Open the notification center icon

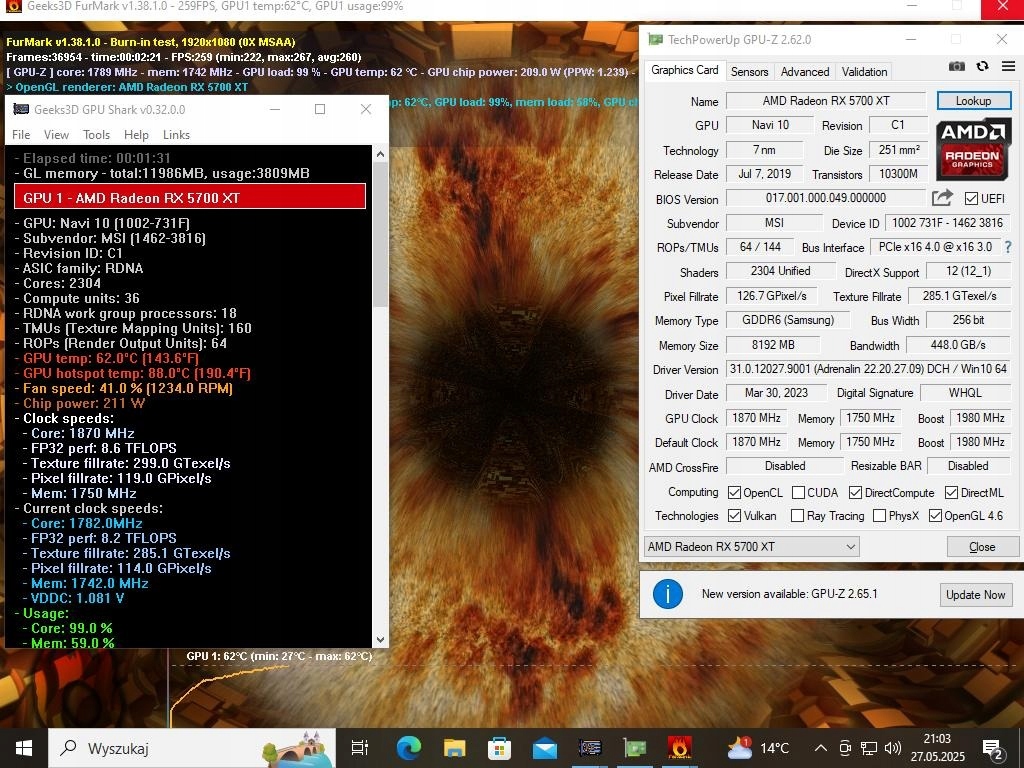(x=993, y=750)
